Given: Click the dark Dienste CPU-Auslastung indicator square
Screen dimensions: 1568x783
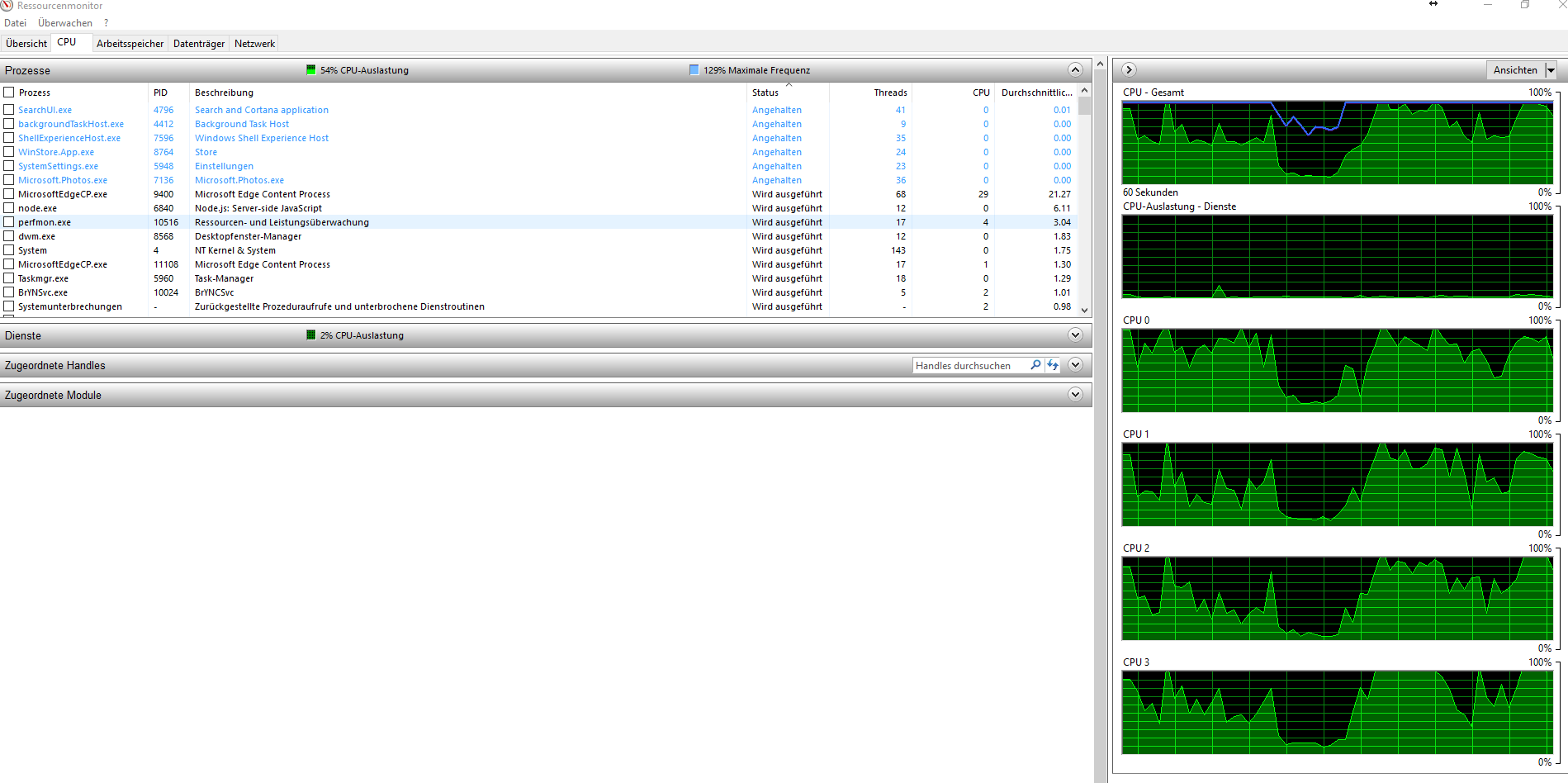Looking at the screenshot, I should 311,335.
